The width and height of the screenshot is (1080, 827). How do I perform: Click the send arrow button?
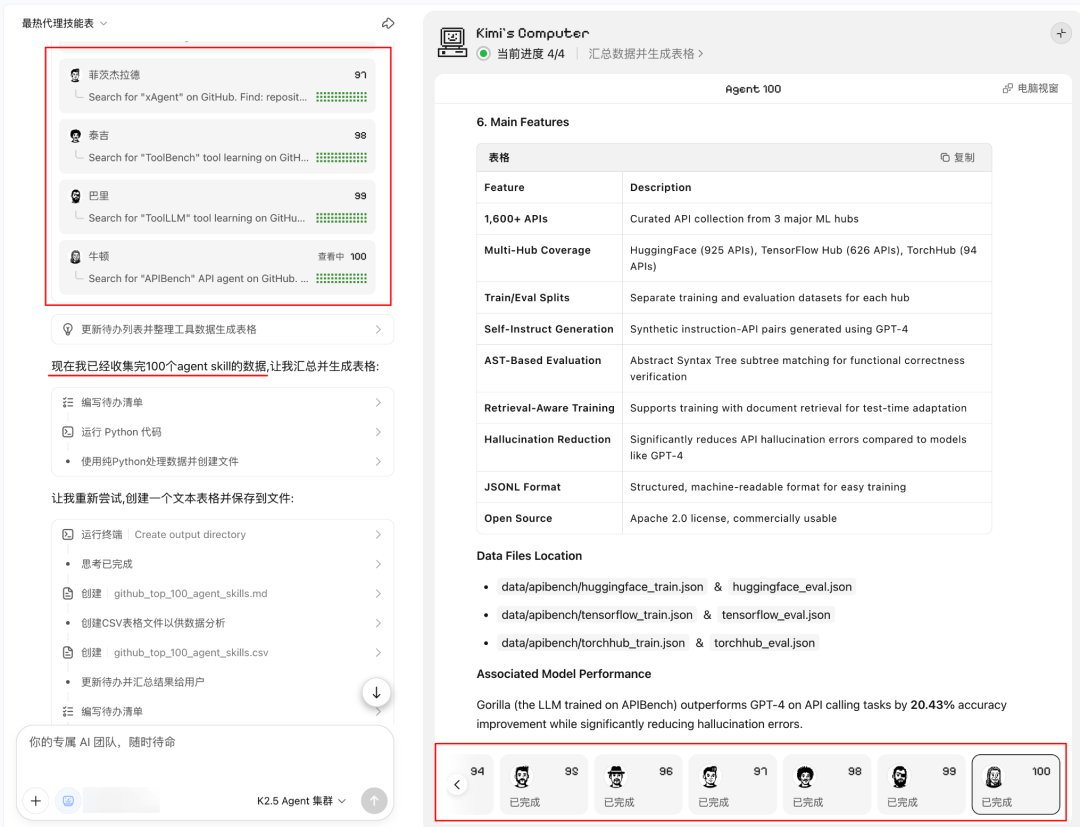pos(374,801)
